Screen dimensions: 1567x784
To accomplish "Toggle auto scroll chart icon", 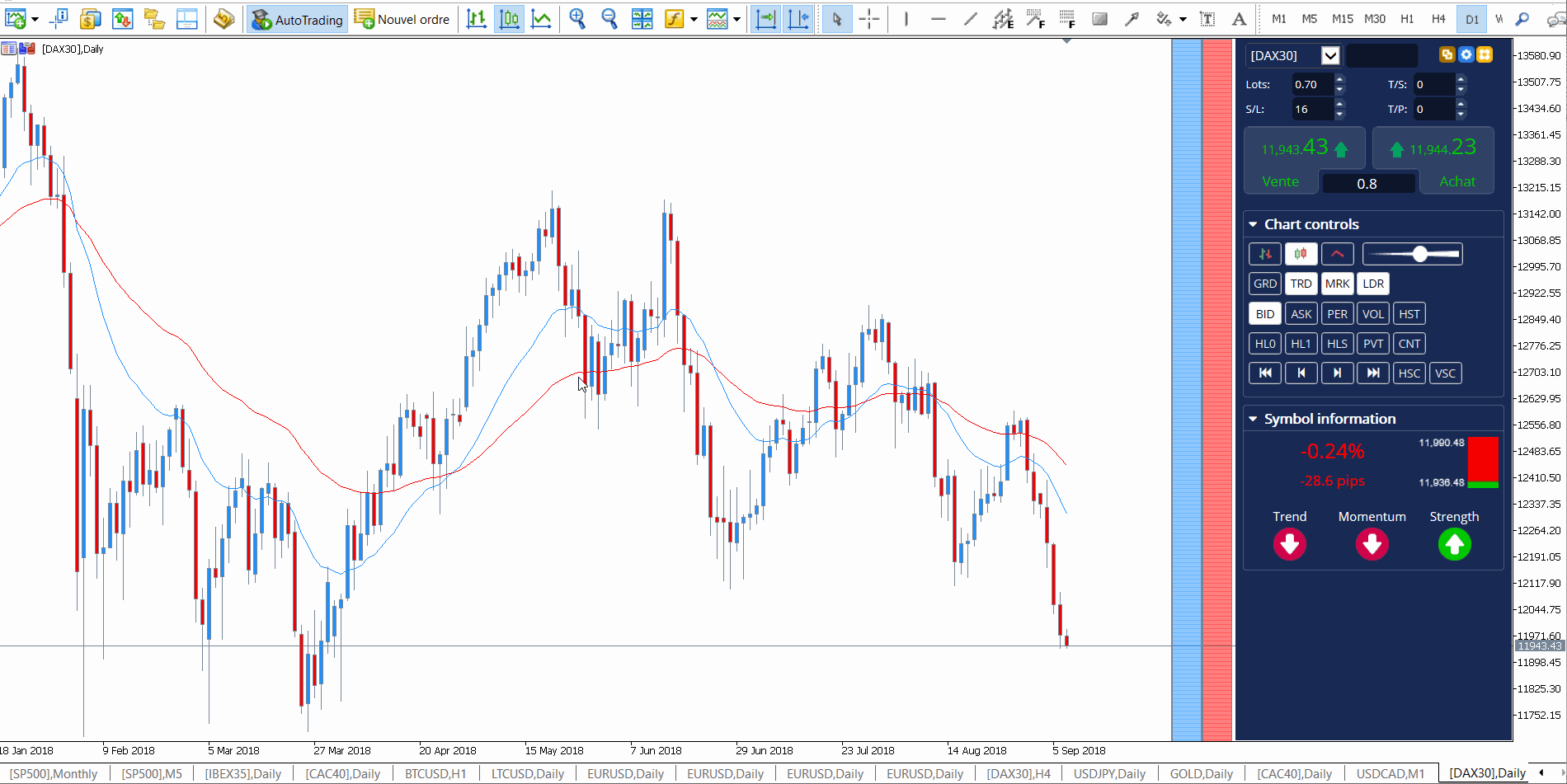I will click(x=766, y=18).
